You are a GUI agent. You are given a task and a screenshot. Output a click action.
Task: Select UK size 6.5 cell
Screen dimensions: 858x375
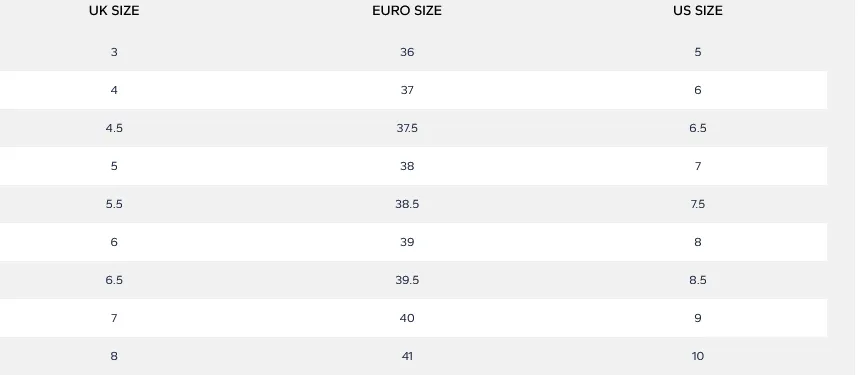(114, 280)
